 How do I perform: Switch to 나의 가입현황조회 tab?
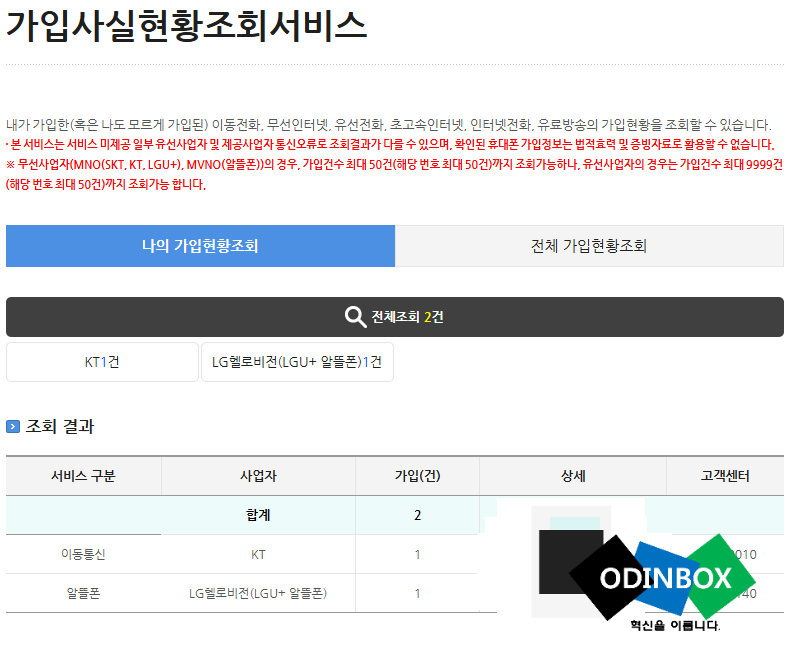click(x=200, y=246)
